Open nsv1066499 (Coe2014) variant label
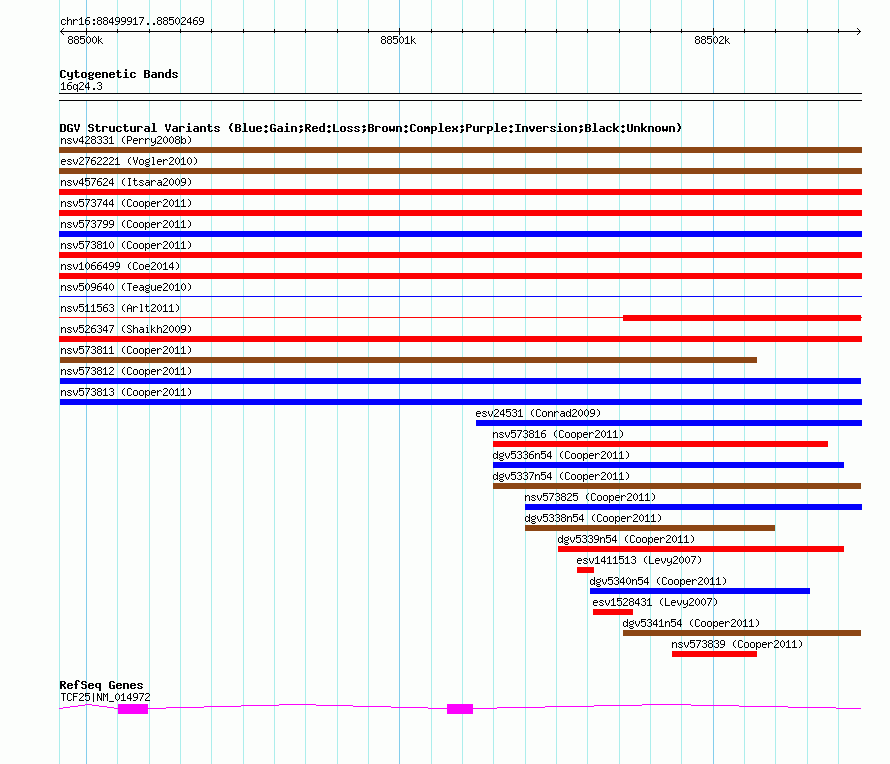 point(120,266)
